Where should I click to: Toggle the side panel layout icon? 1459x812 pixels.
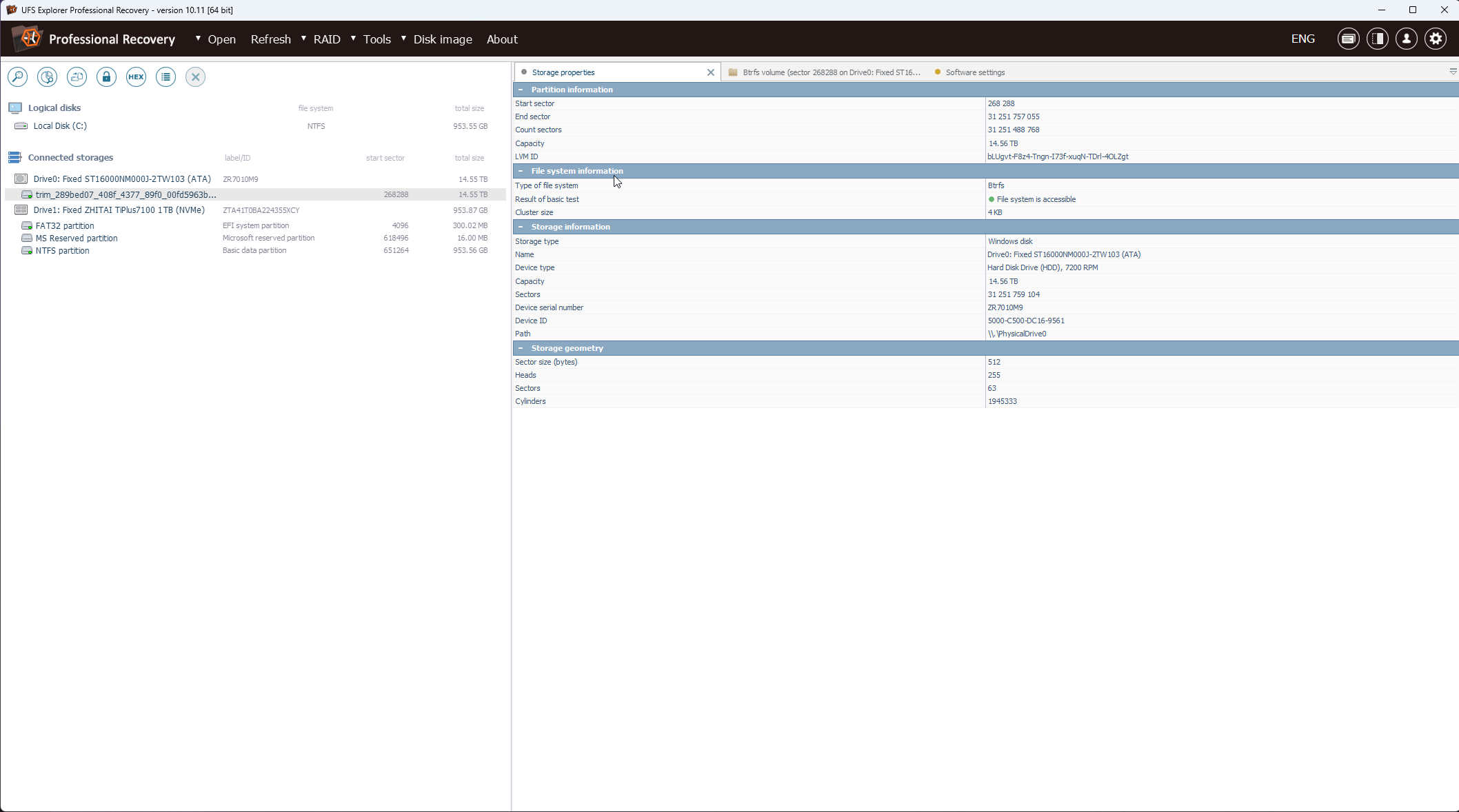pyautogui.click(x=1377, y=39)
